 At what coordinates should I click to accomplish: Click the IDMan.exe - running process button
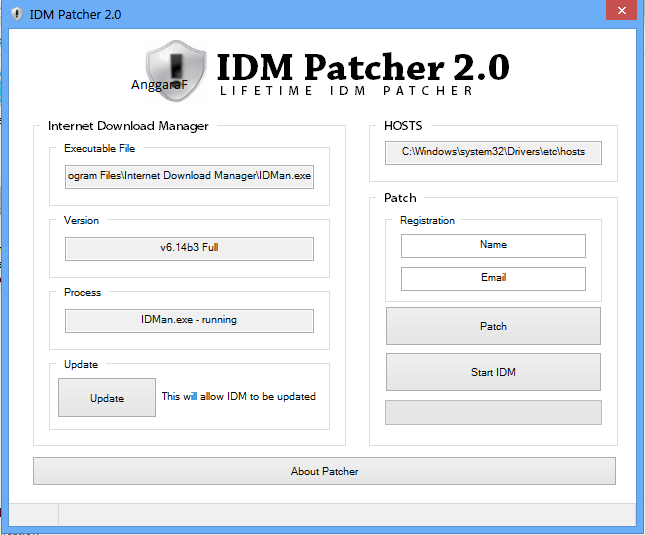tap(189, 321)
